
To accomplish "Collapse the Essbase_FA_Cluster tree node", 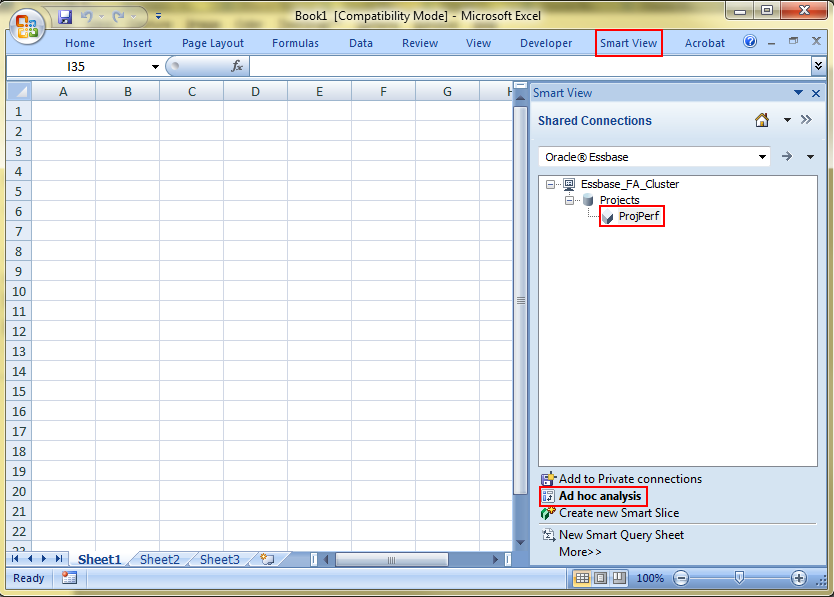I will point(551,184).
